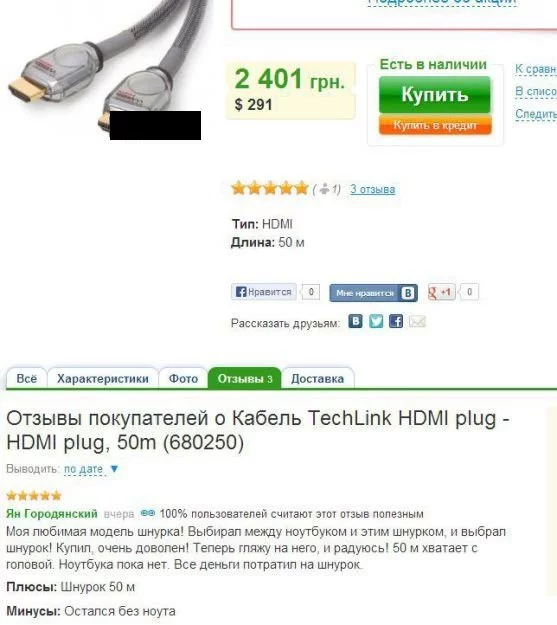Viewport: 557px width, 625px height.
Task: Open reviewer profile Ян Городянский
Action: [52, 513]
